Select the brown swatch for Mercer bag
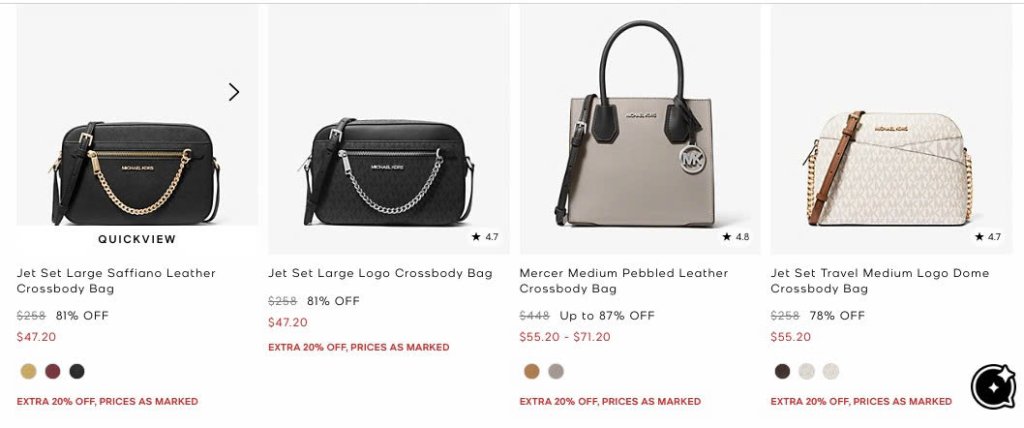Viewport: 1024px width, 428px height. click(x=531, y=372)
